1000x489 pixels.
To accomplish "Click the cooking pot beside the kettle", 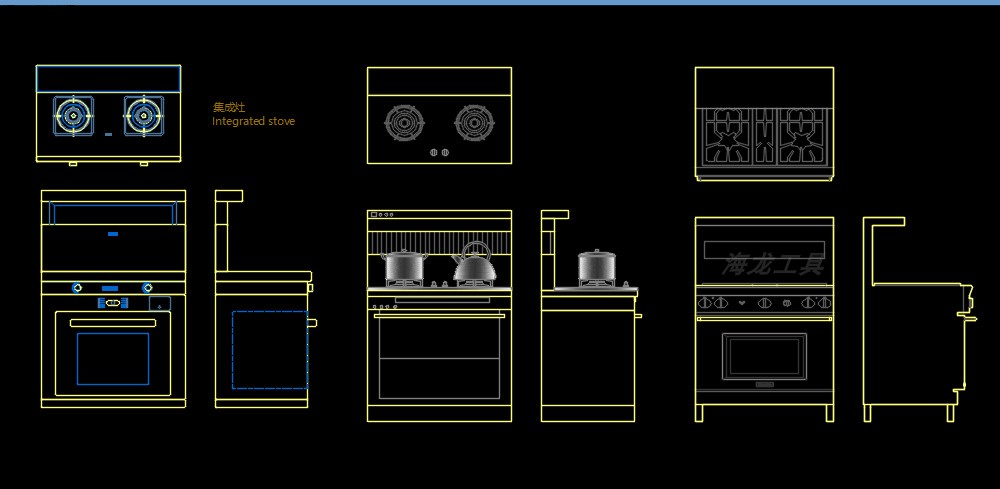I will point(405,266).
